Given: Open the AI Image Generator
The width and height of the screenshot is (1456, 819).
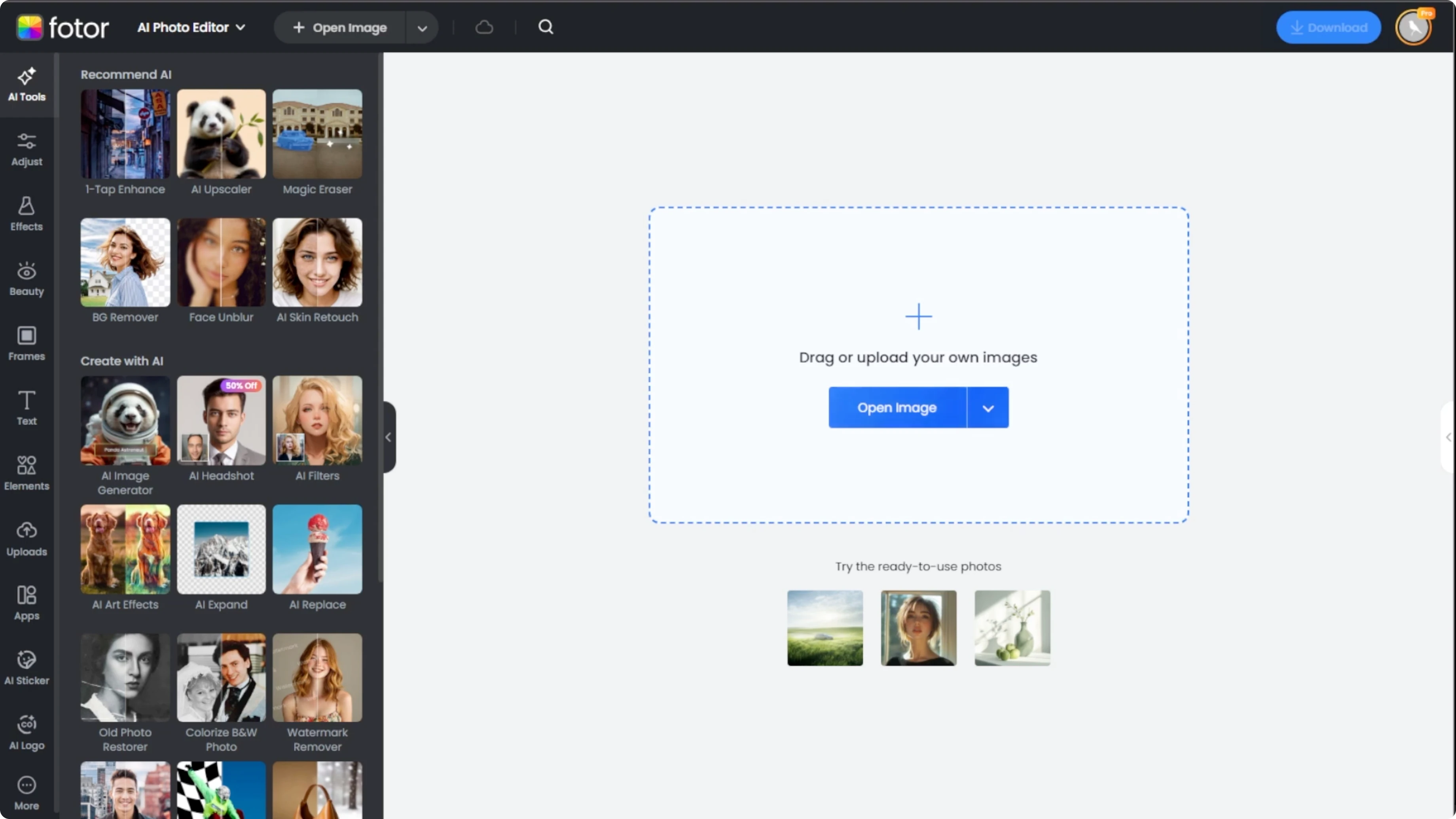Looking at the screenshot, I should pyautogui.click(x=125, y=436).
